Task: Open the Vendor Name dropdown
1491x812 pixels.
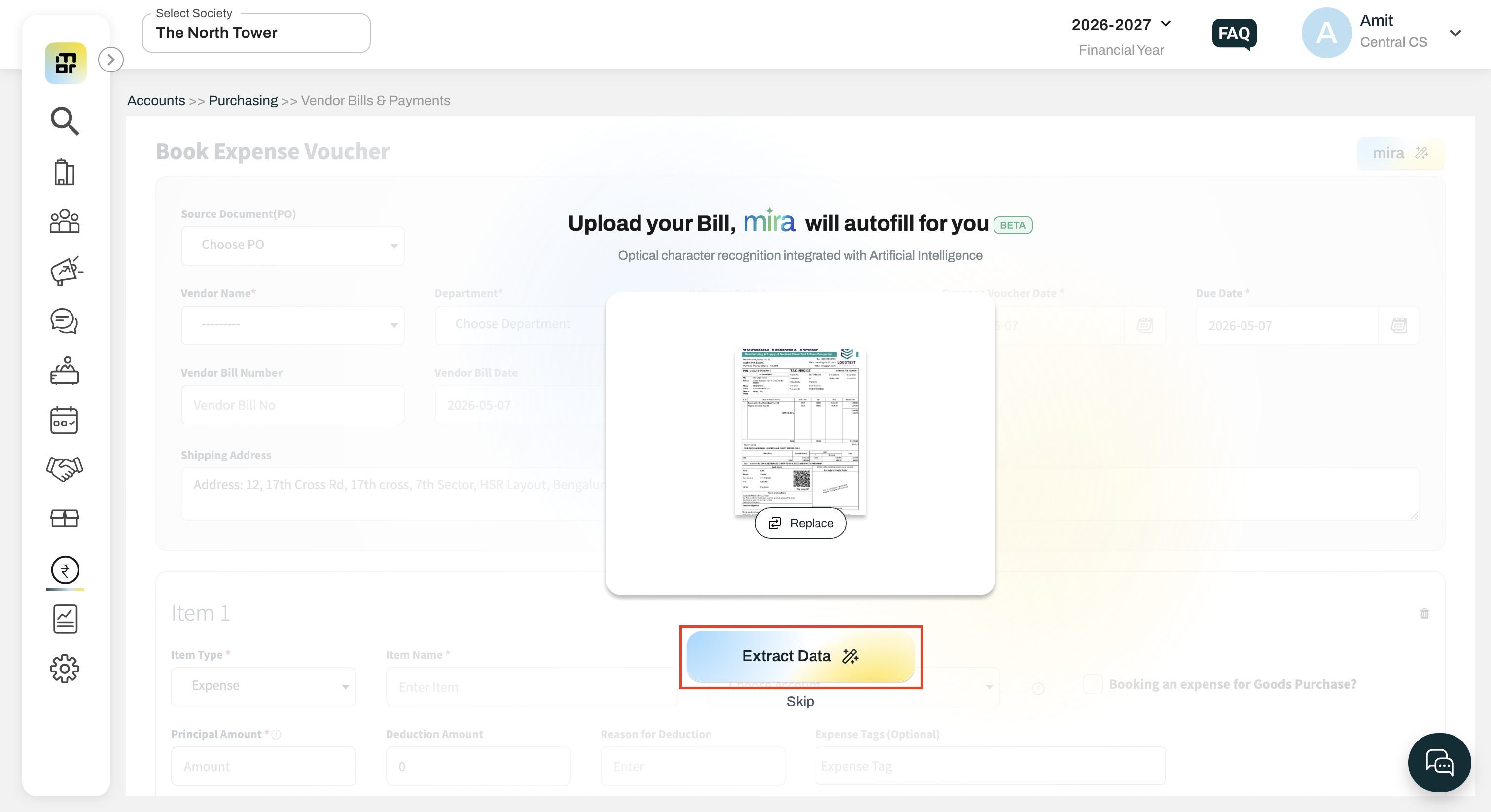Action: [x=293, y=325]
